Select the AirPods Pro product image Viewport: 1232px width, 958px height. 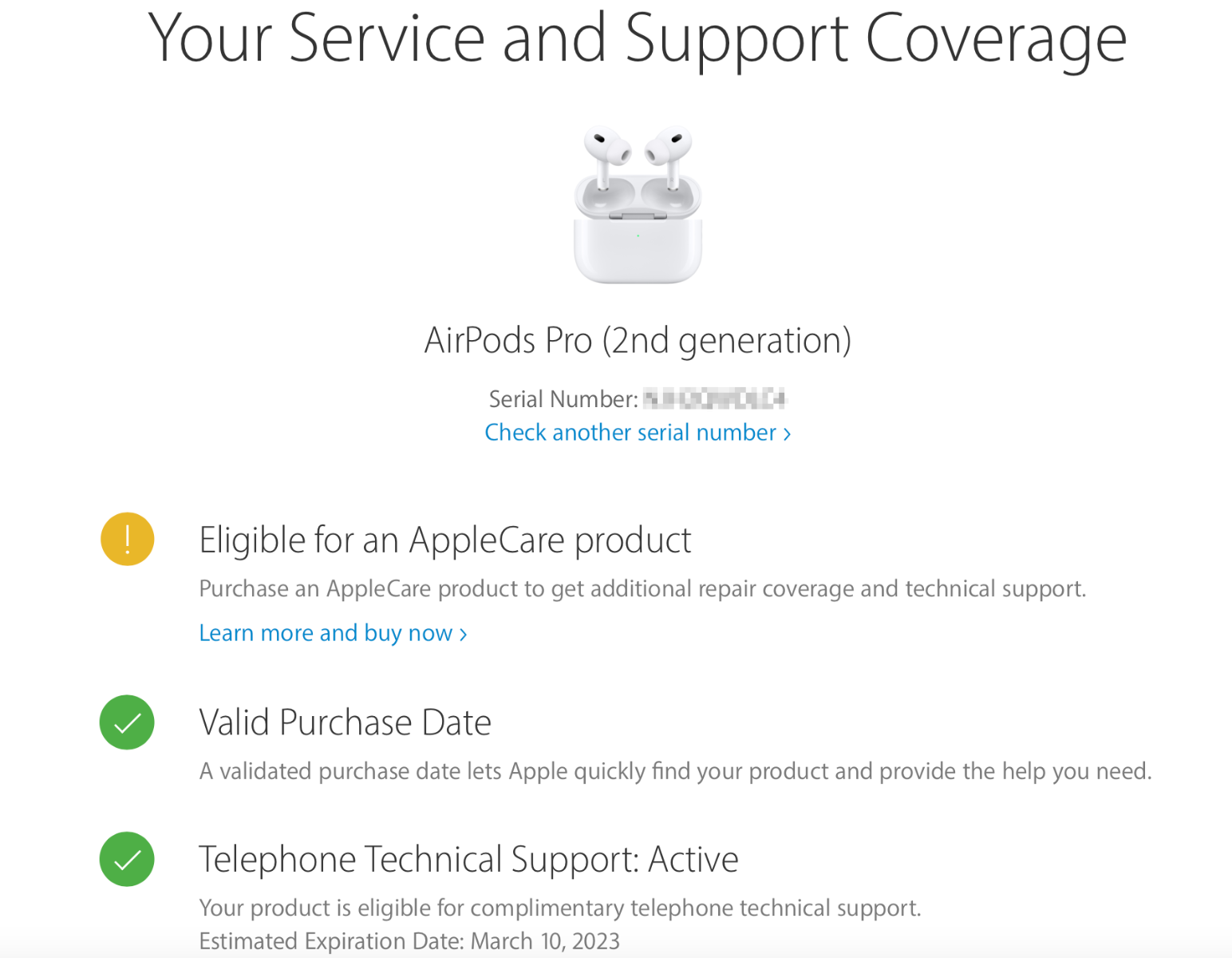tap(638, 204)
